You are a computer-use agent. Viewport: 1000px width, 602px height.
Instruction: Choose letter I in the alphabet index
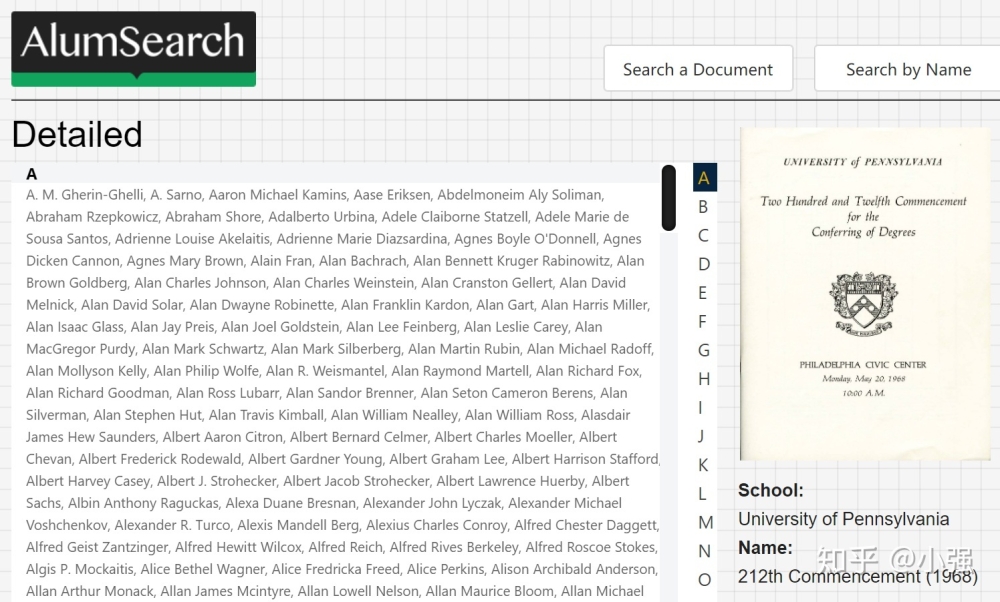point(700,407)
